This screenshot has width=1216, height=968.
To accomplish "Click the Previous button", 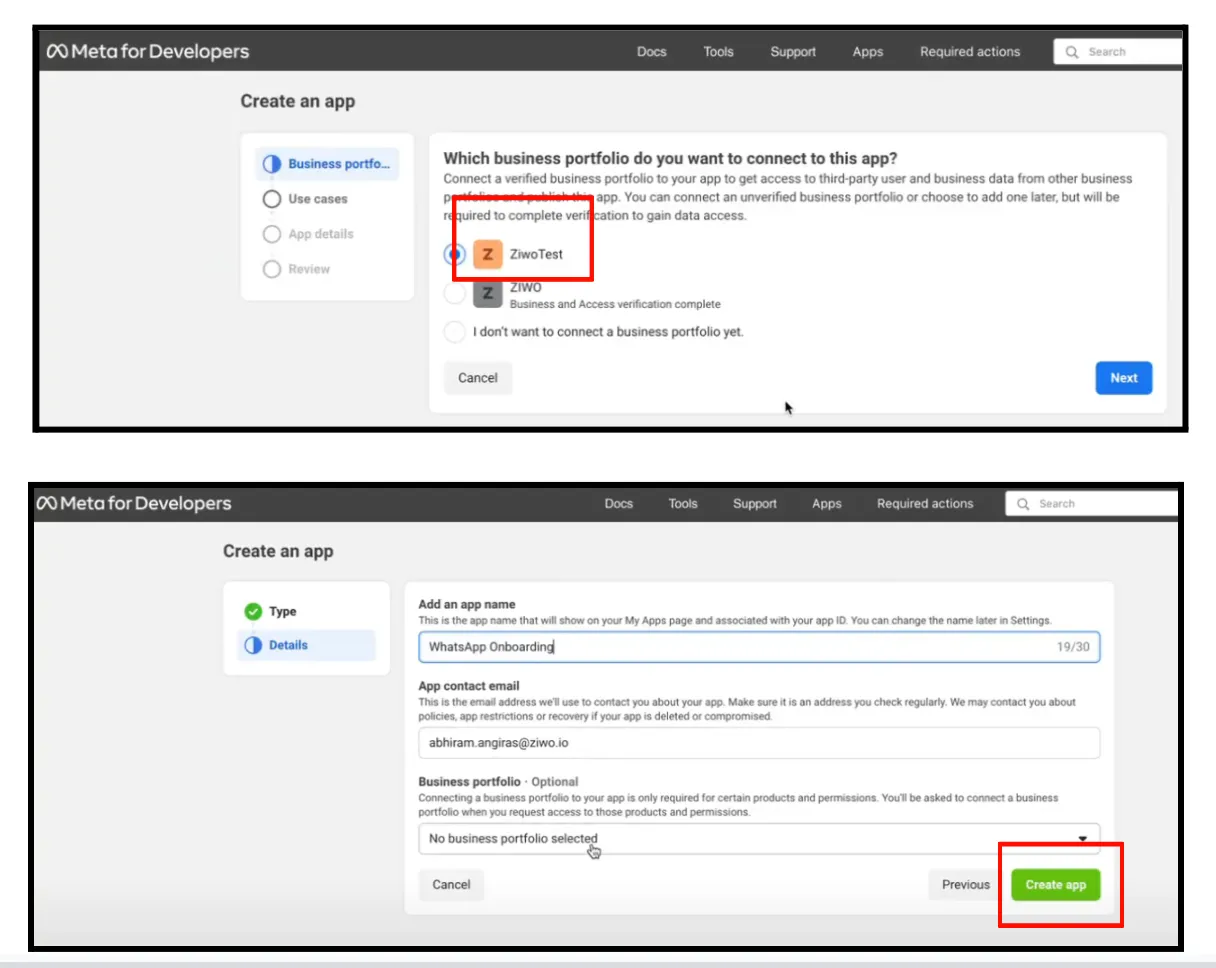I will click(966, 885).
